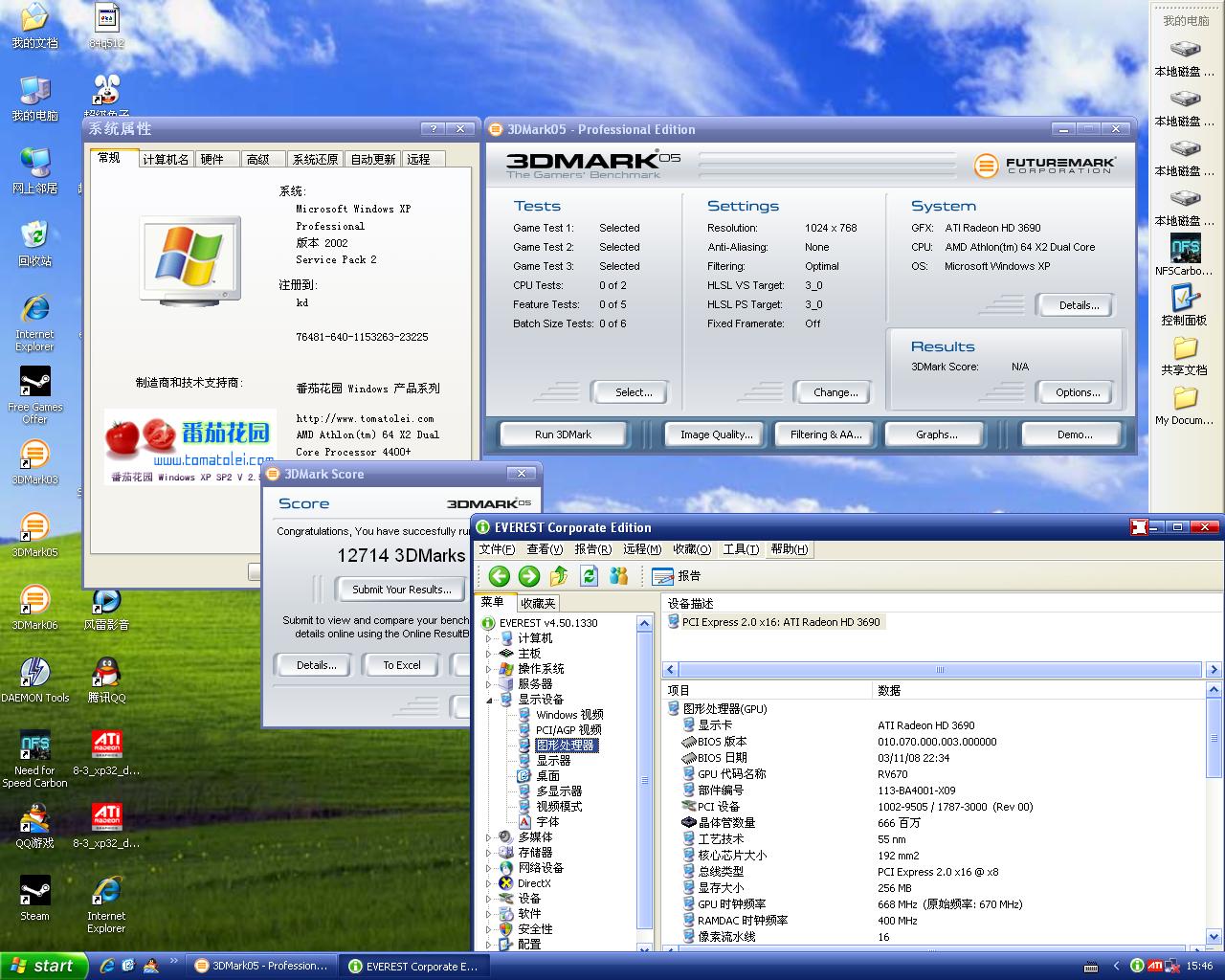
Task: Click the green Back arrow in EVEREST toolbar
Action: point(499,575)
